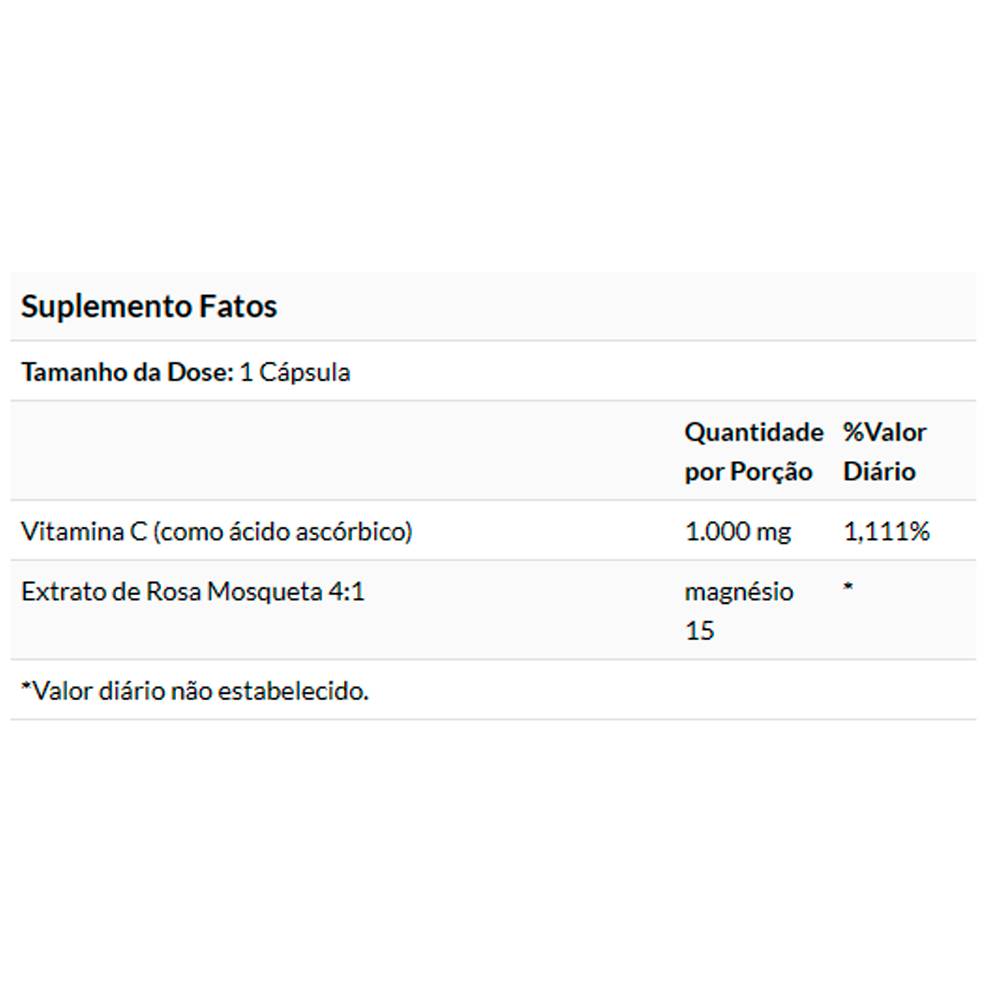Select Extrato de Rosa Mosqueta 4:1 row
The height and width of the screenshot is (1000, 1000).
point(493,611)
